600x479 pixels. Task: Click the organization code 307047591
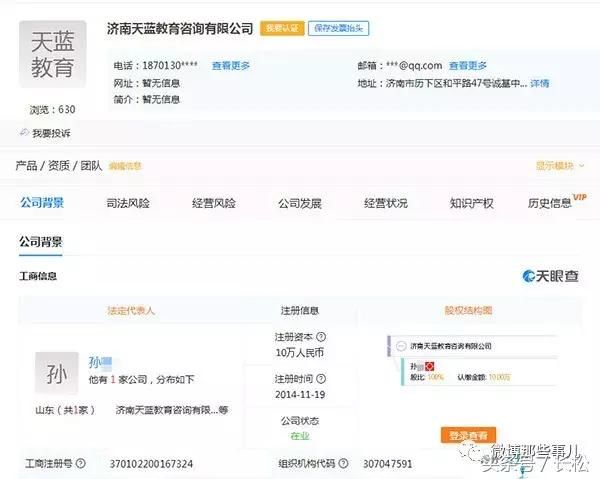[387, 464]
